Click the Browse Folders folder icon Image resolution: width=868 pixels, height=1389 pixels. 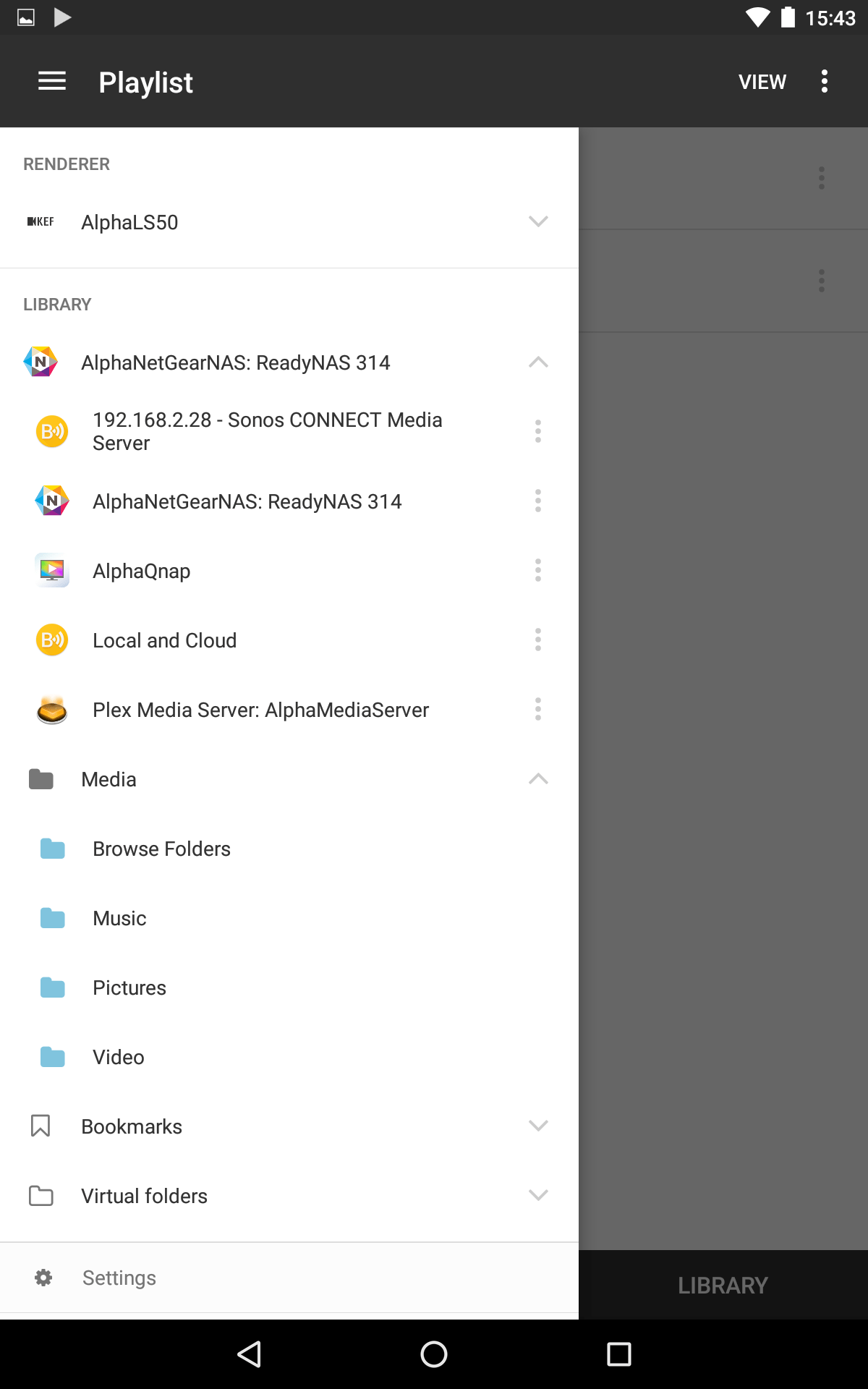(53, 849)
